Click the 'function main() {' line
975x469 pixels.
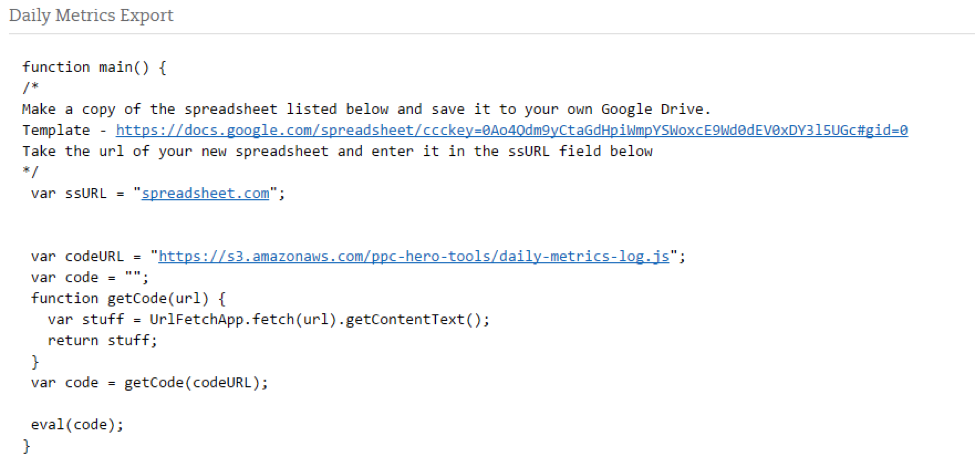(x=95, y=67)
